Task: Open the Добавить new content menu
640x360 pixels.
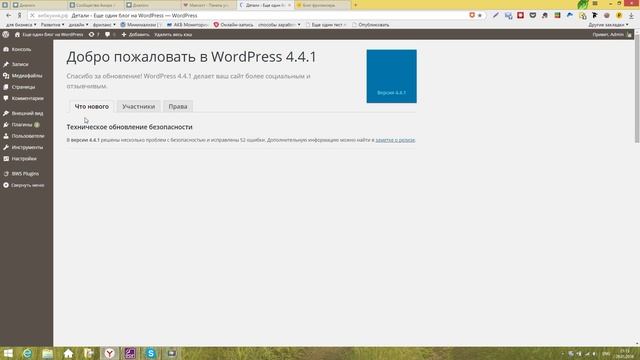Action: click(136, 35)
